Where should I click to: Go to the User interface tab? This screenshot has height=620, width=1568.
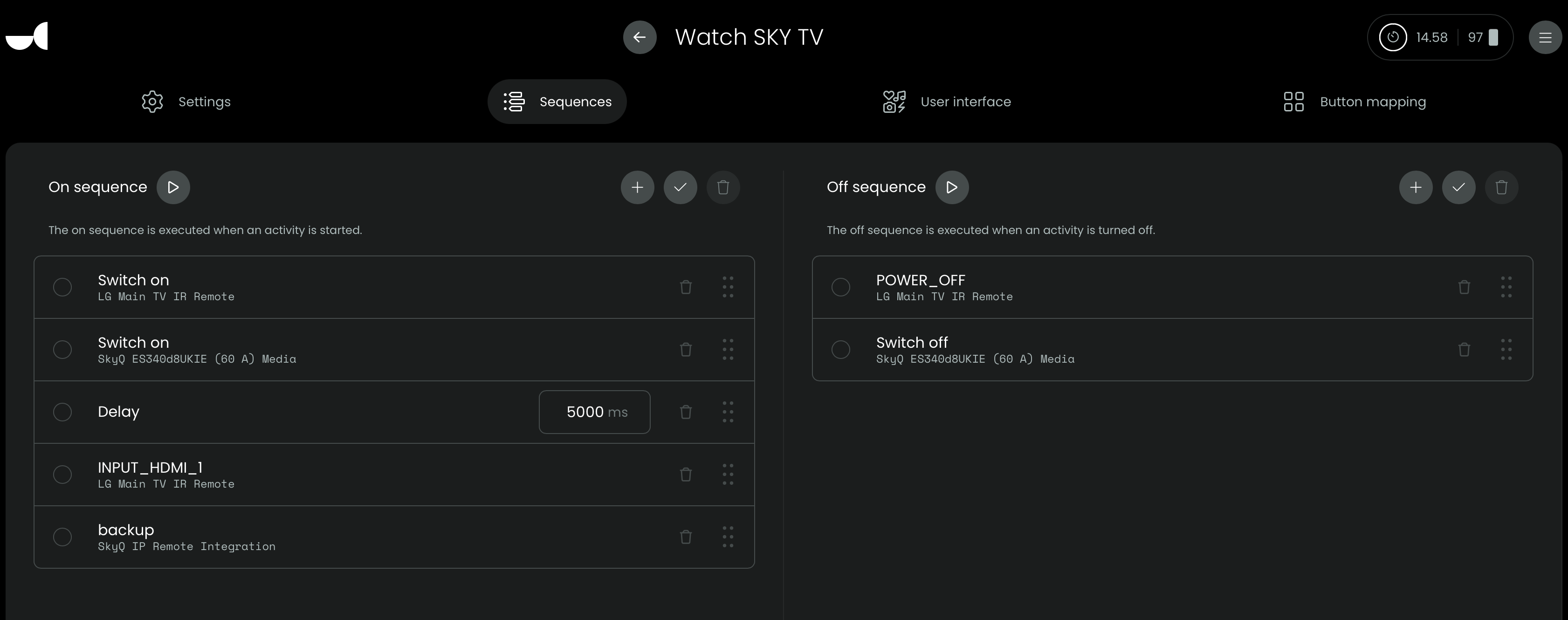[947, 102]
